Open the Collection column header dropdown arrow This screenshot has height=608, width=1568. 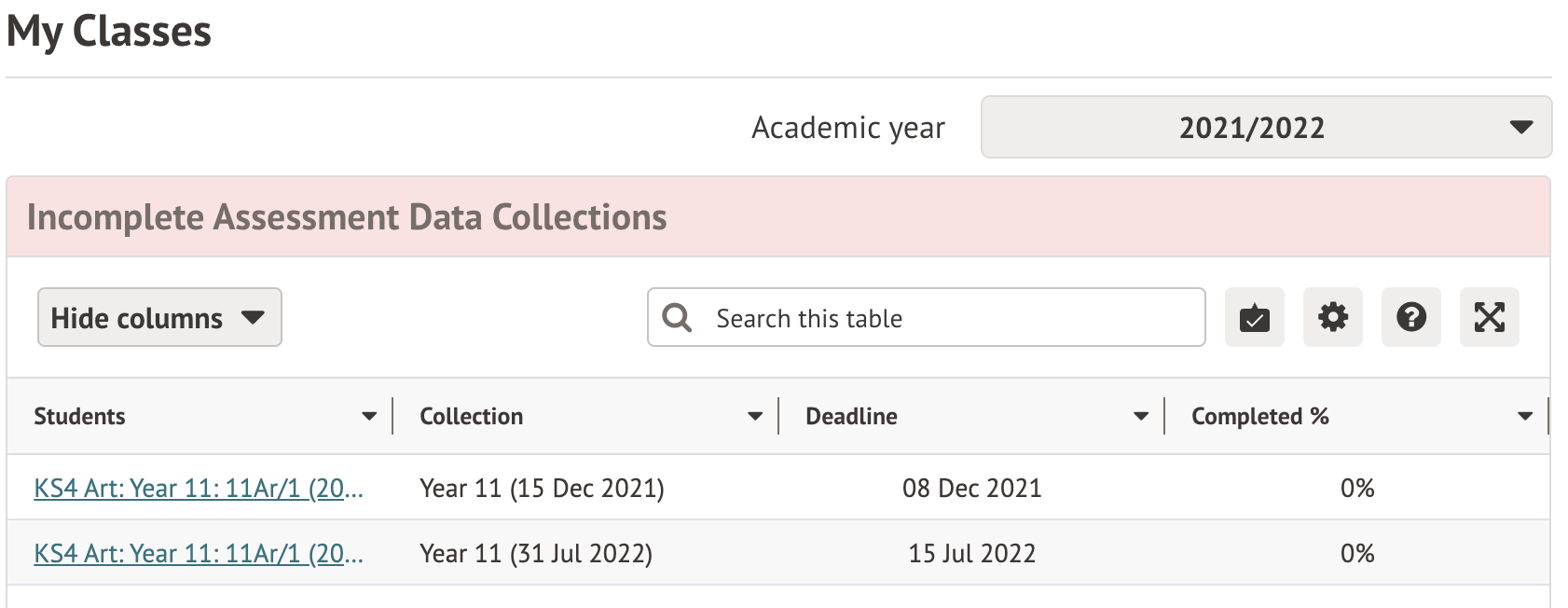(x=753, y=416)
